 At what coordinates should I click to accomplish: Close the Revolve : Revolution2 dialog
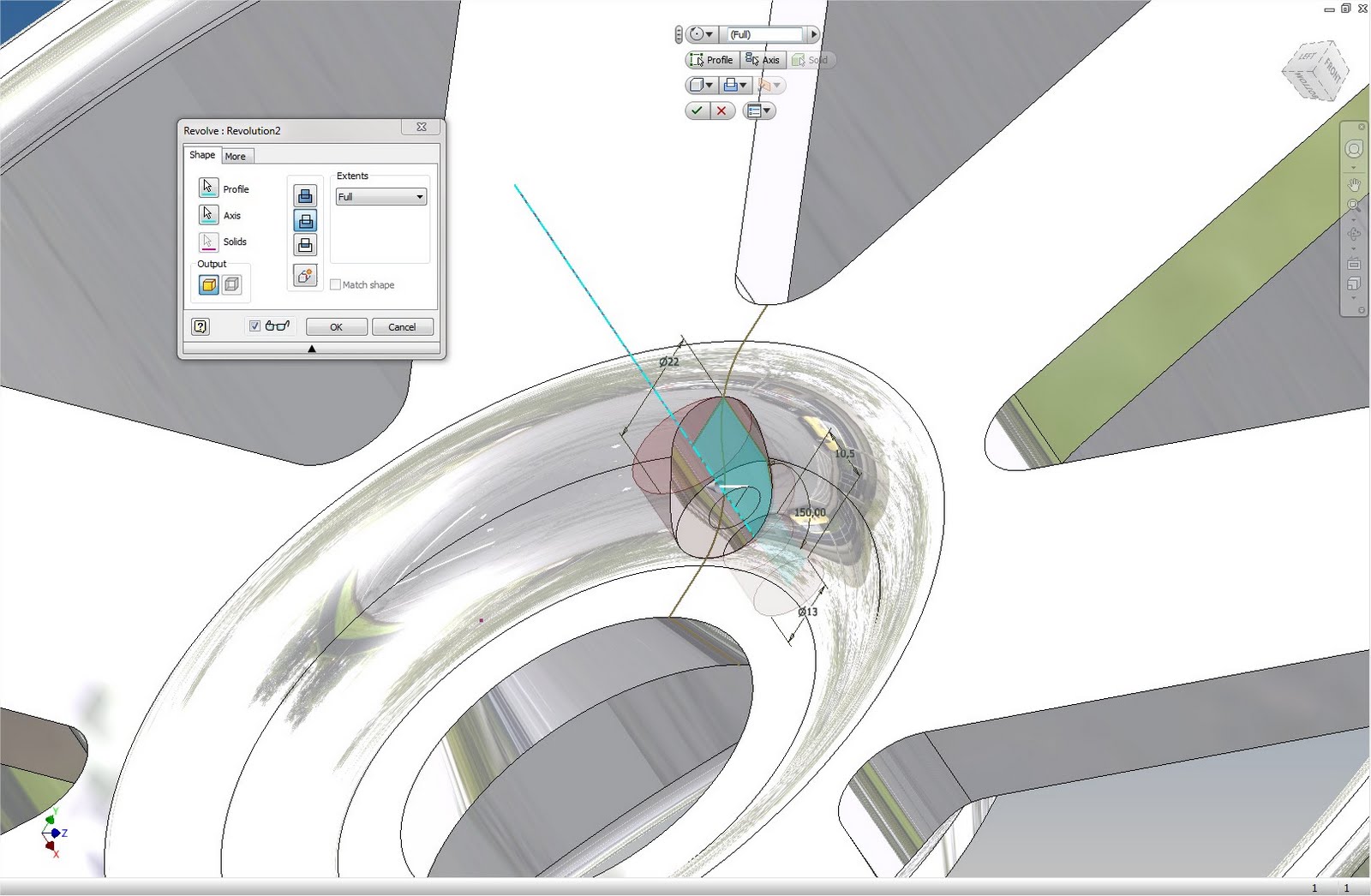click(422, 127)
